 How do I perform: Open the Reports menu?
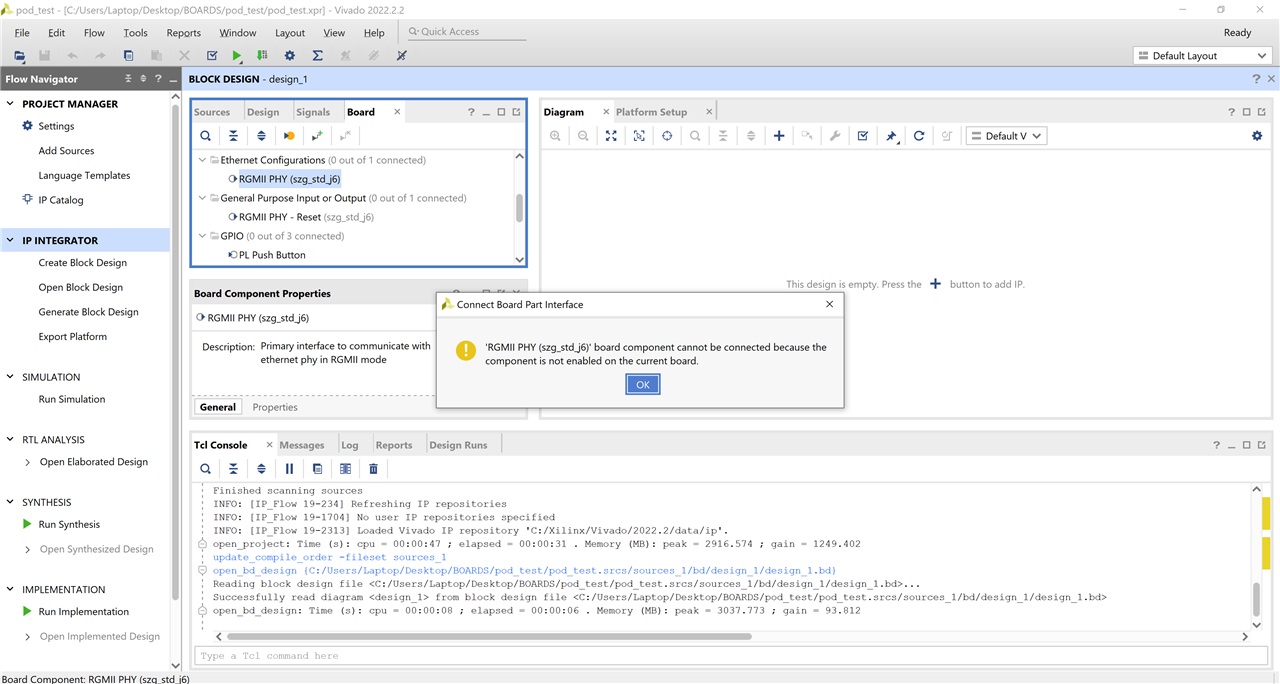[x=184, y=33]
